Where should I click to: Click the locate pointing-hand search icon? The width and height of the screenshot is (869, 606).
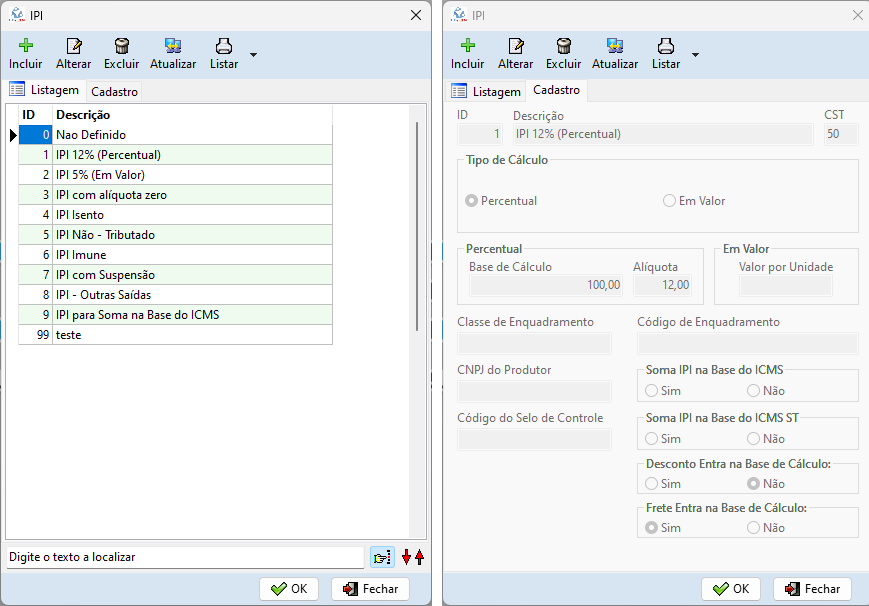point(382,557)
